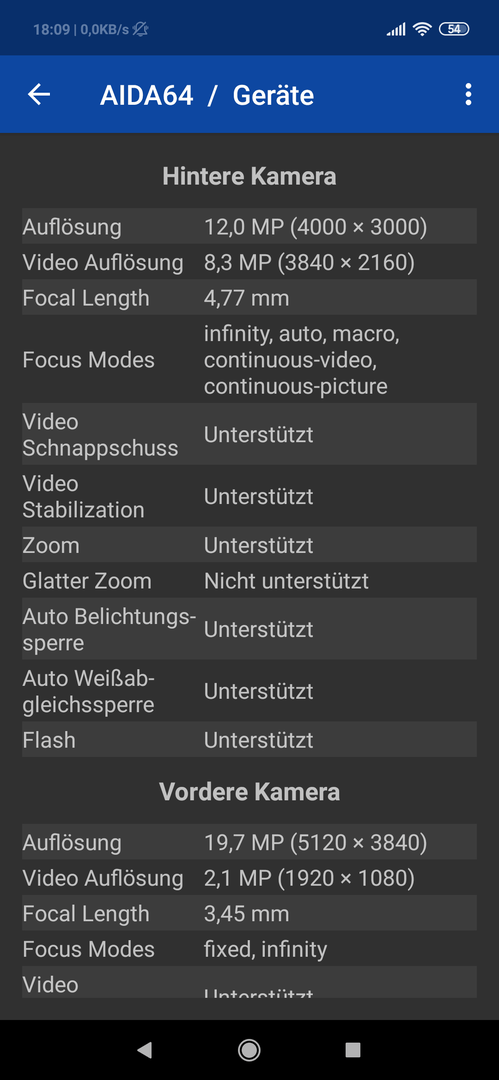This screenshot has width=499, height=1080.
Task: Tap the Focal Length 4,77 mm row
Action: point(250,298)
